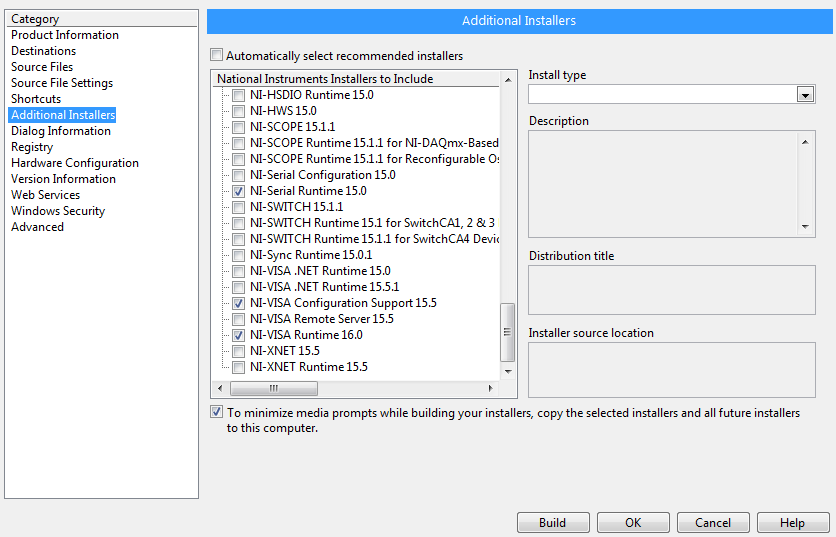The height and width of the screenshot is (537, 836).
Task: Open Help for installer properties
Action: point(793,523)
